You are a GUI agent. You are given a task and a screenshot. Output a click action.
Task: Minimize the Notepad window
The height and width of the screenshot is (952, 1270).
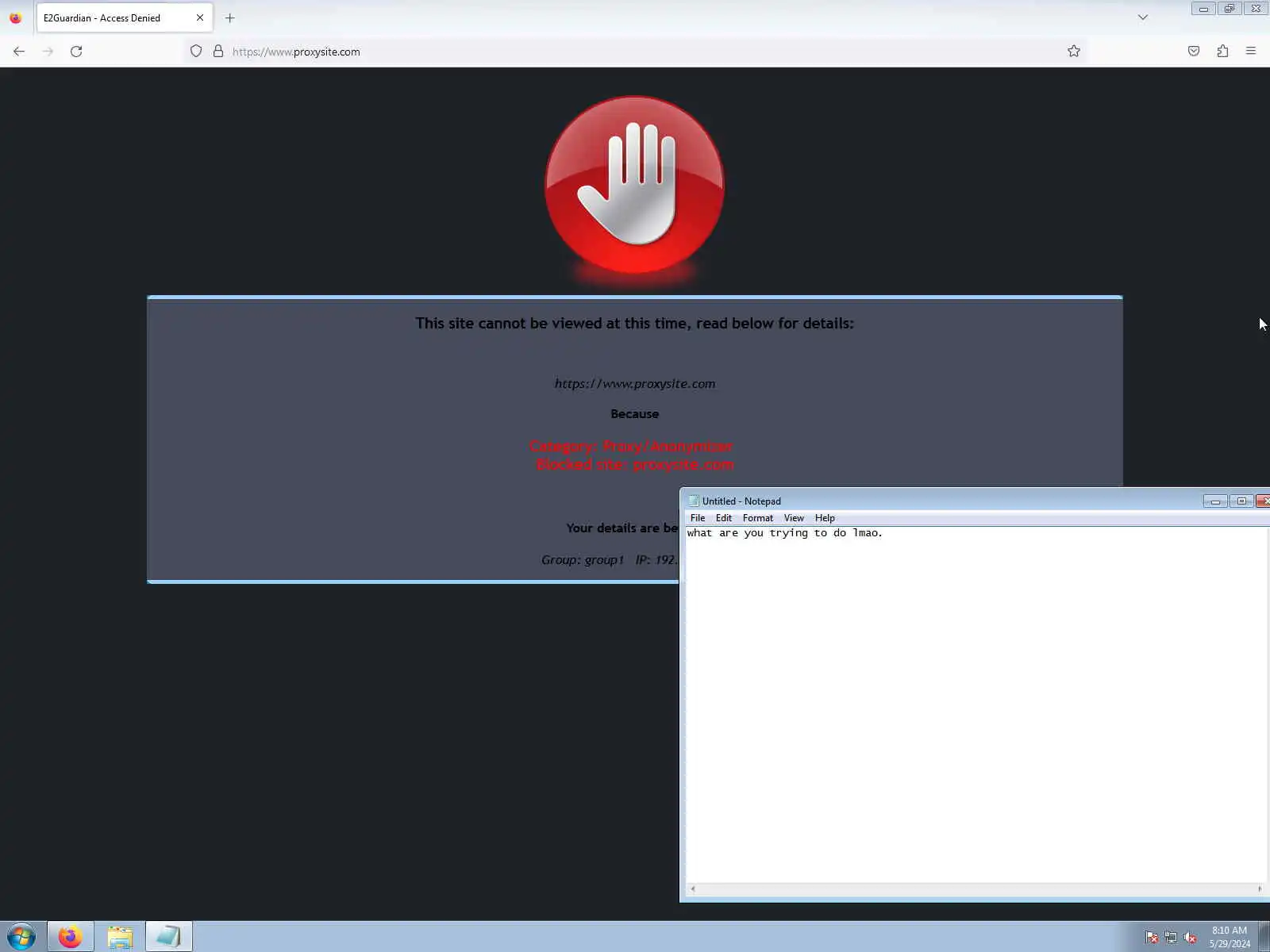(x=1215, y=501)
